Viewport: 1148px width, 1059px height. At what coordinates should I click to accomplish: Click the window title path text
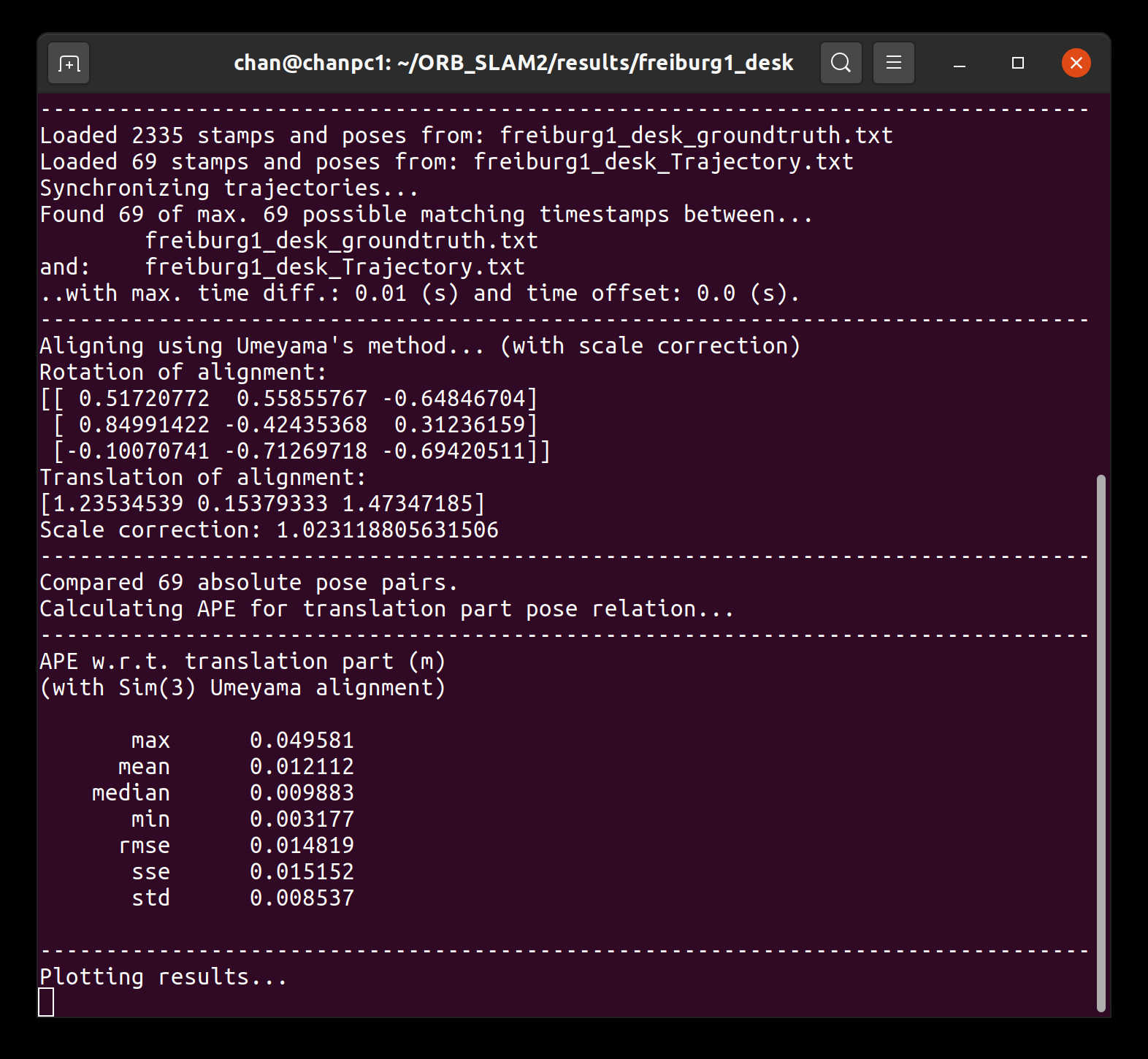(513, 64)
